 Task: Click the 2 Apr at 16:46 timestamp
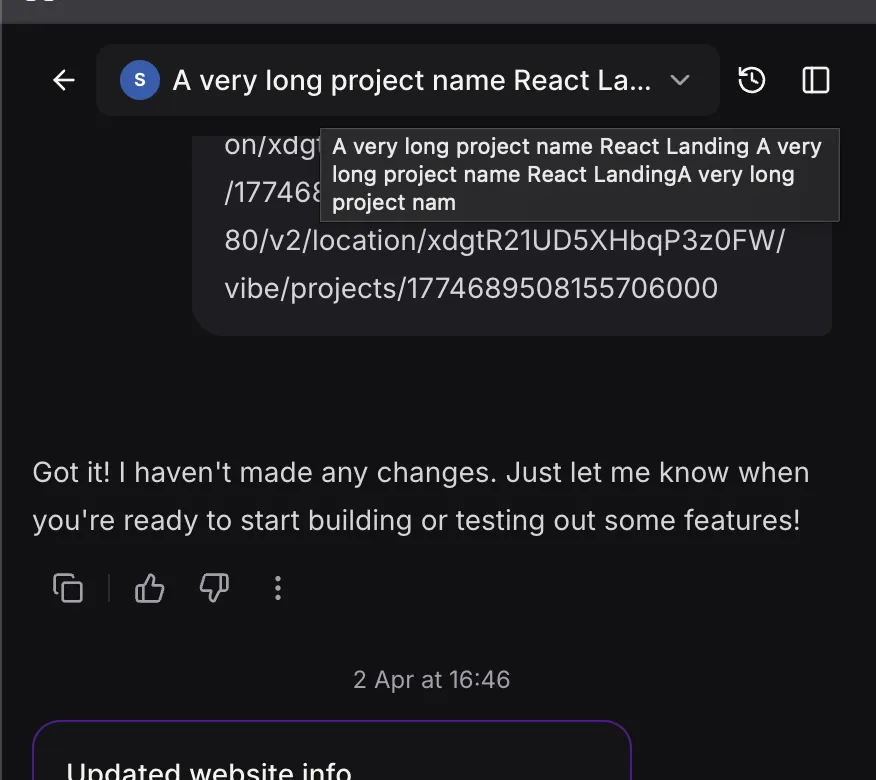(432, 680)
